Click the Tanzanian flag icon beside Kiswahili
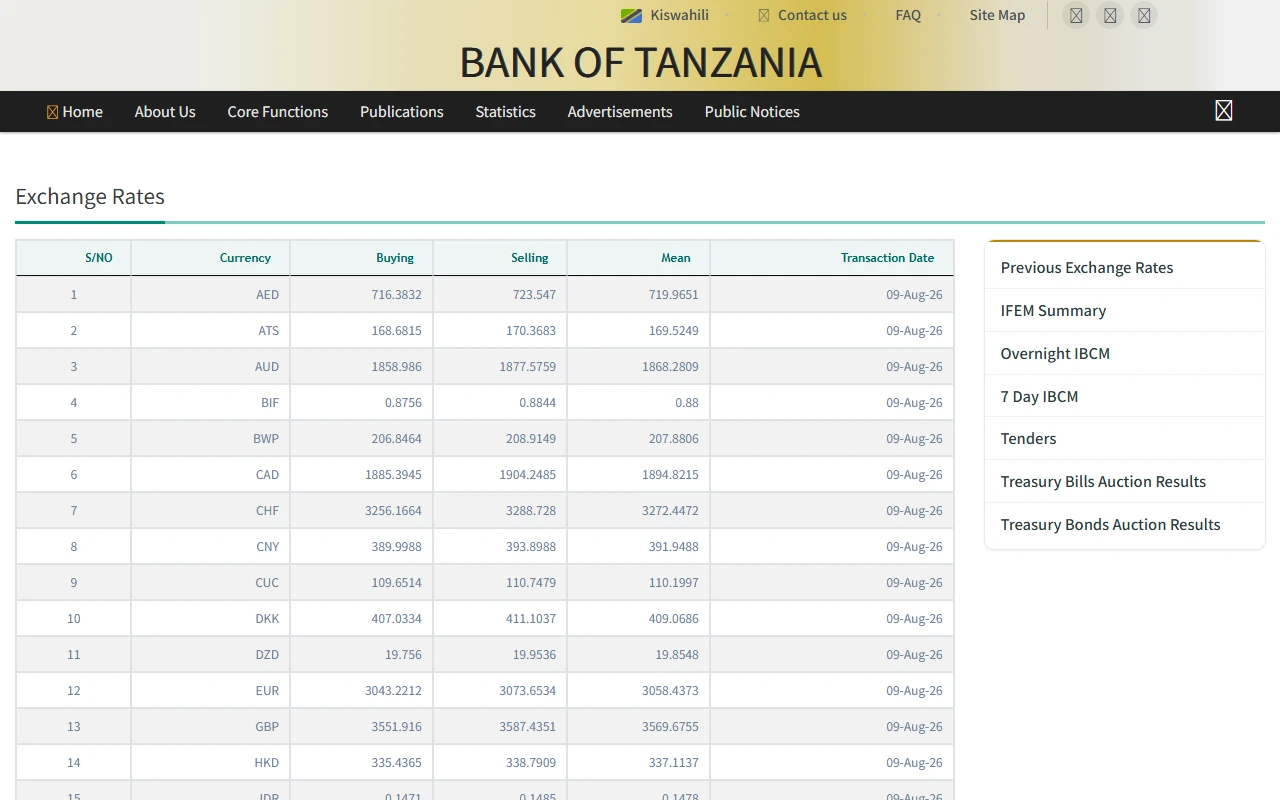This screenshot has width=1280, height=800. click(631, 15)
